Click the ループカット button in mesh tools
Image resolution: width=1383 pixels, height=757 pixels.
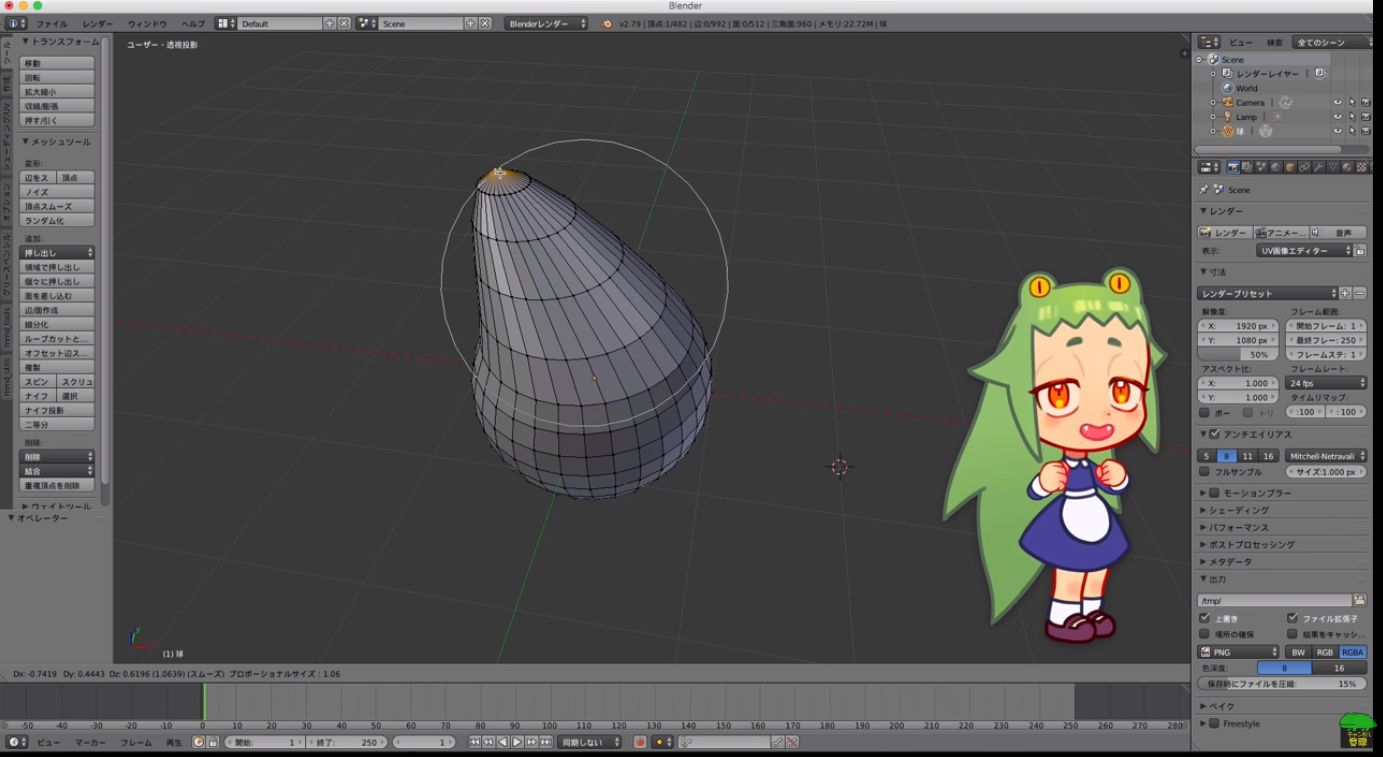pos(58,338)
